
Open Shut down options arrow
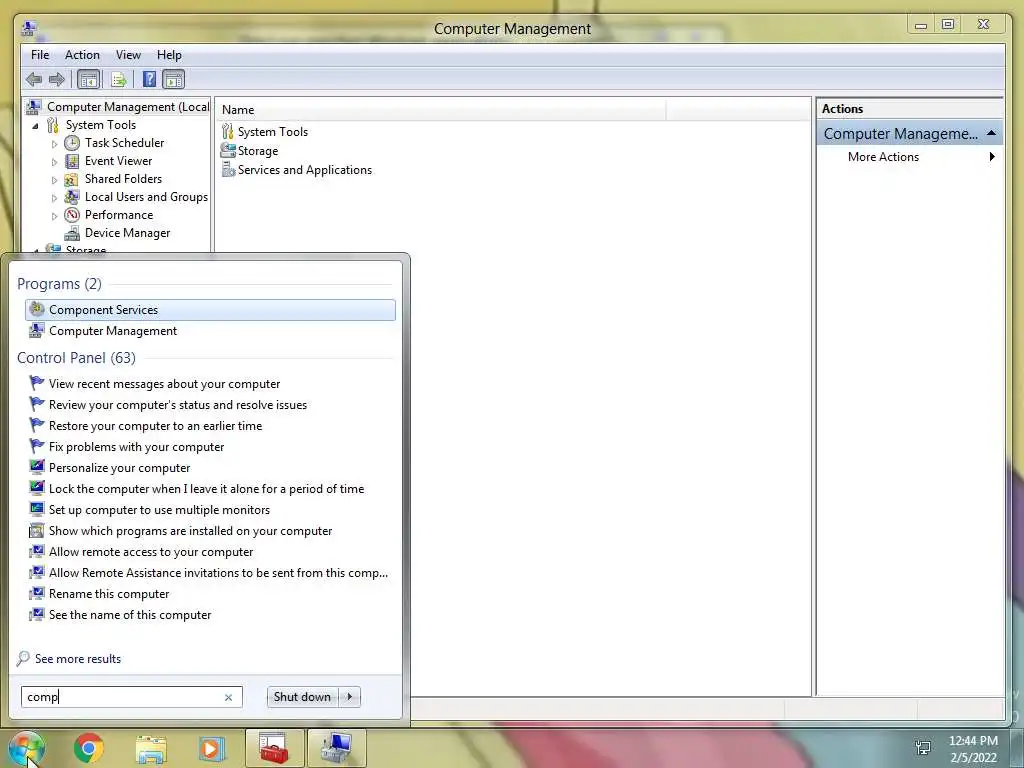[x=350, y=697]
